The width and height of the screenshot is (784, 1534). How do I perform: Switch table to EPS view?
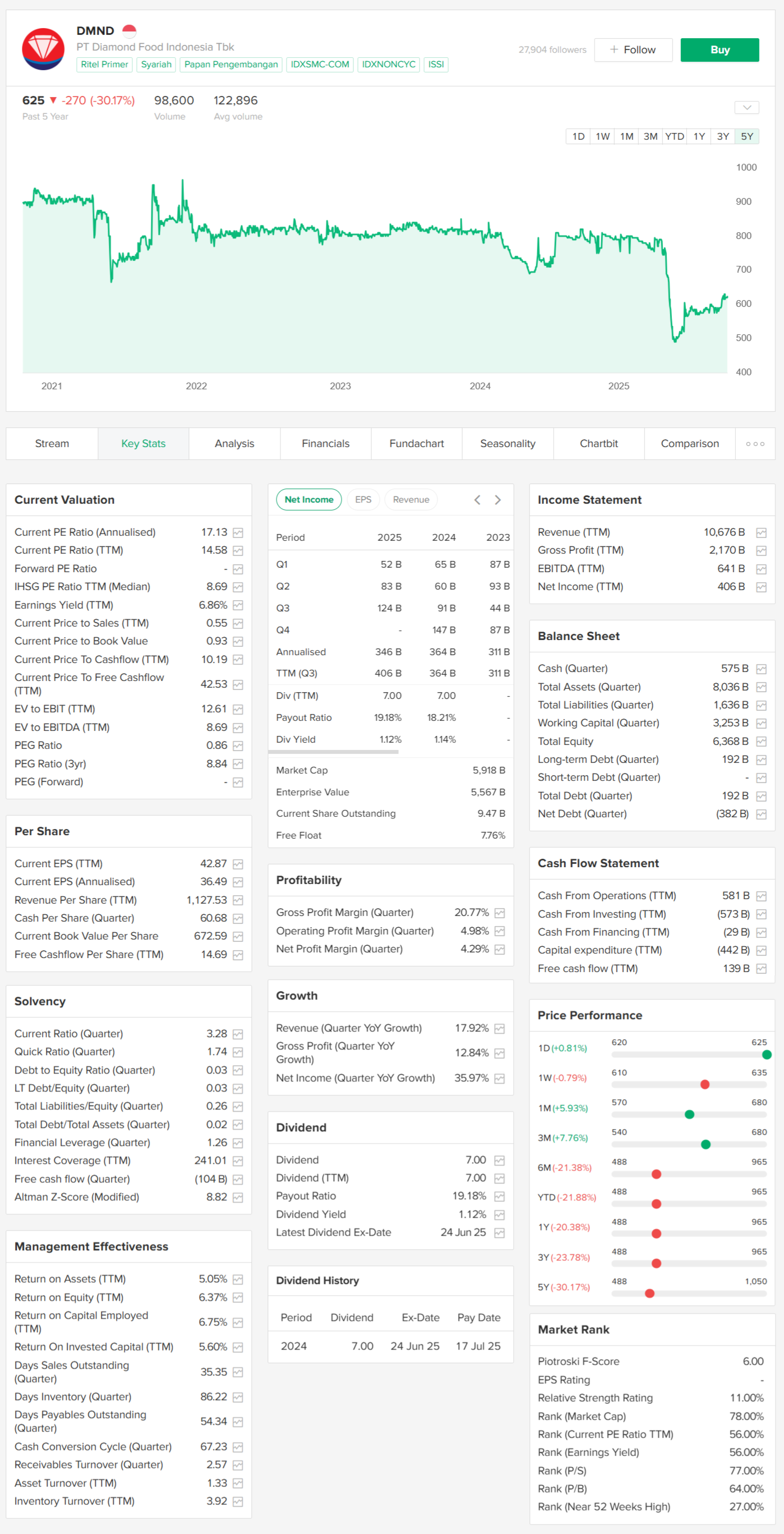(x=362, y=500)
